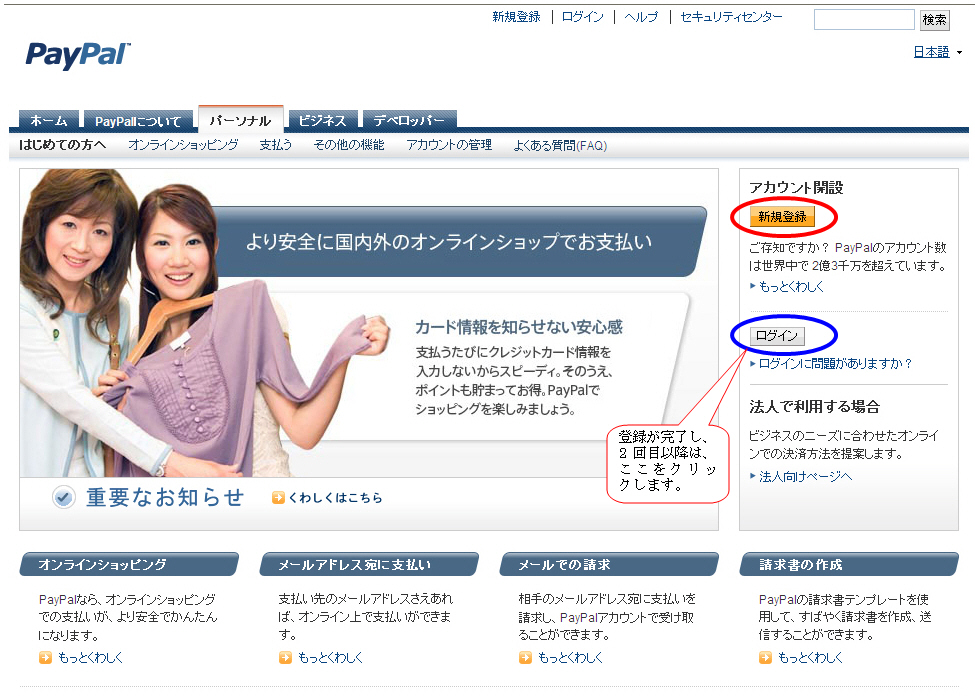Open the セキュリティセンター link
Screen dimensions: 975x697
[731, 17]
